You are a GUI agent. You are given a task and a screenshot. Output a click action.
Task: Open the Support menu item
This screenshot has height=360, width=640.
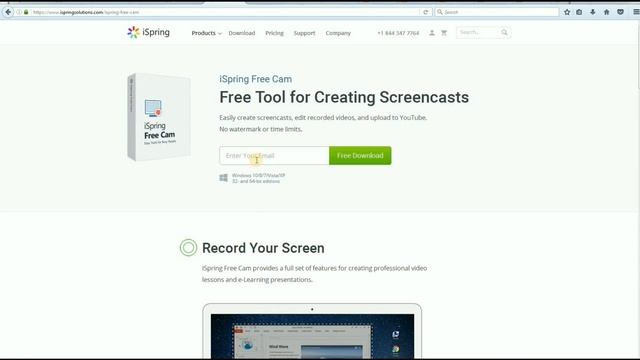tap(304, 33)
